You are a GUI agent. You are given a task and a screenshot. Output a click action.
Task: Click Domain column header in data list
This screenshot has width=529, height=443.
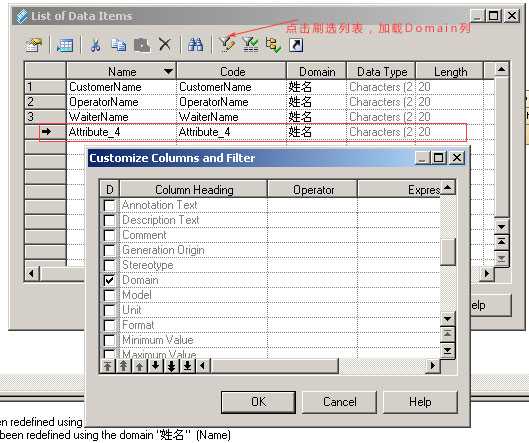[x=317, y=71]
